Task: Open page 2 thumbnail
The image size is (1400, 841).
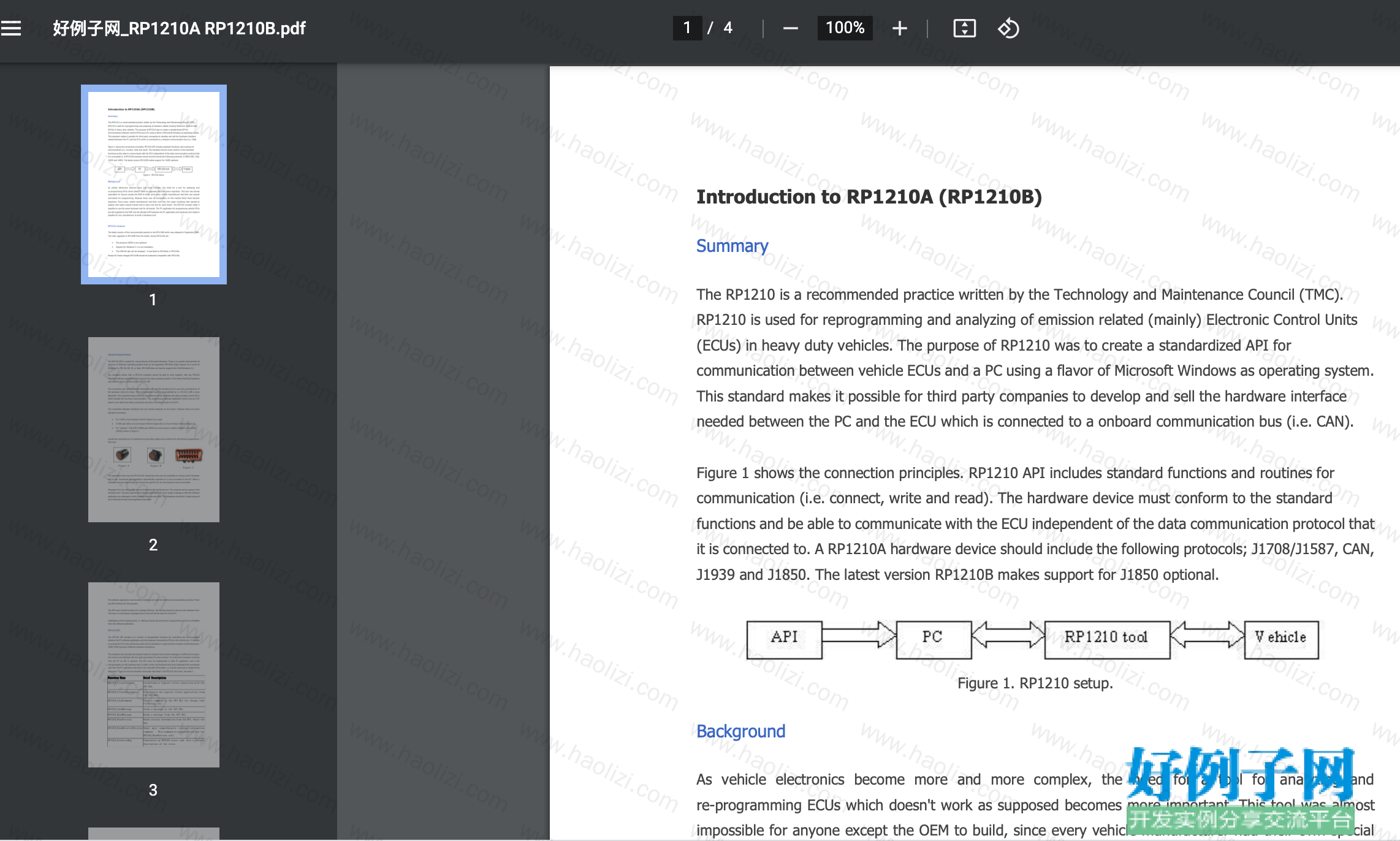Action: (x=154, y=430)
